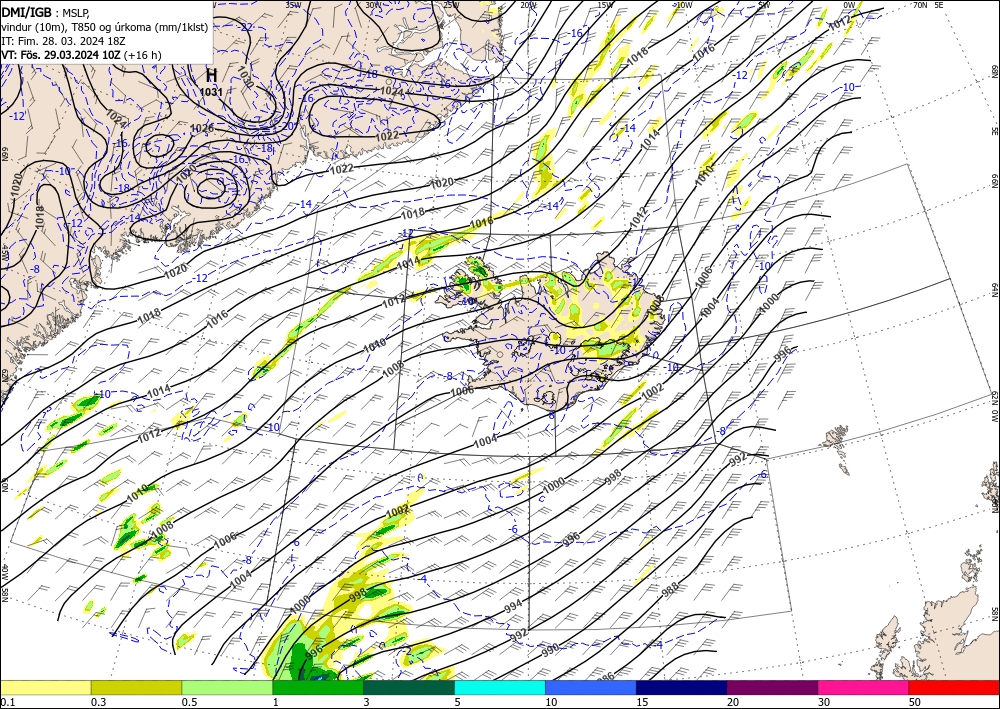Click the H high-pressure marker over Greenland
1000x709 pixels.
pos(212,75)
